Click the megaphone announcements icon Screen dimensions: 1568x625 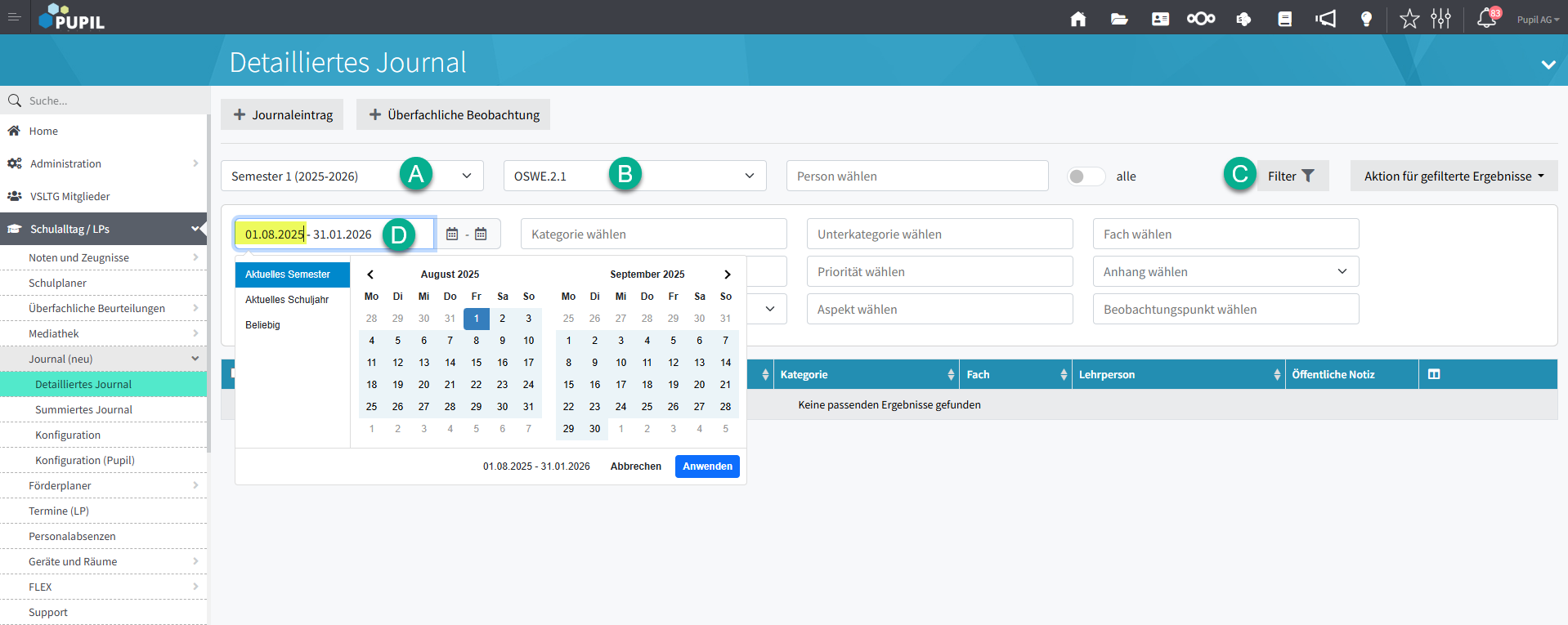(1325, 19)
